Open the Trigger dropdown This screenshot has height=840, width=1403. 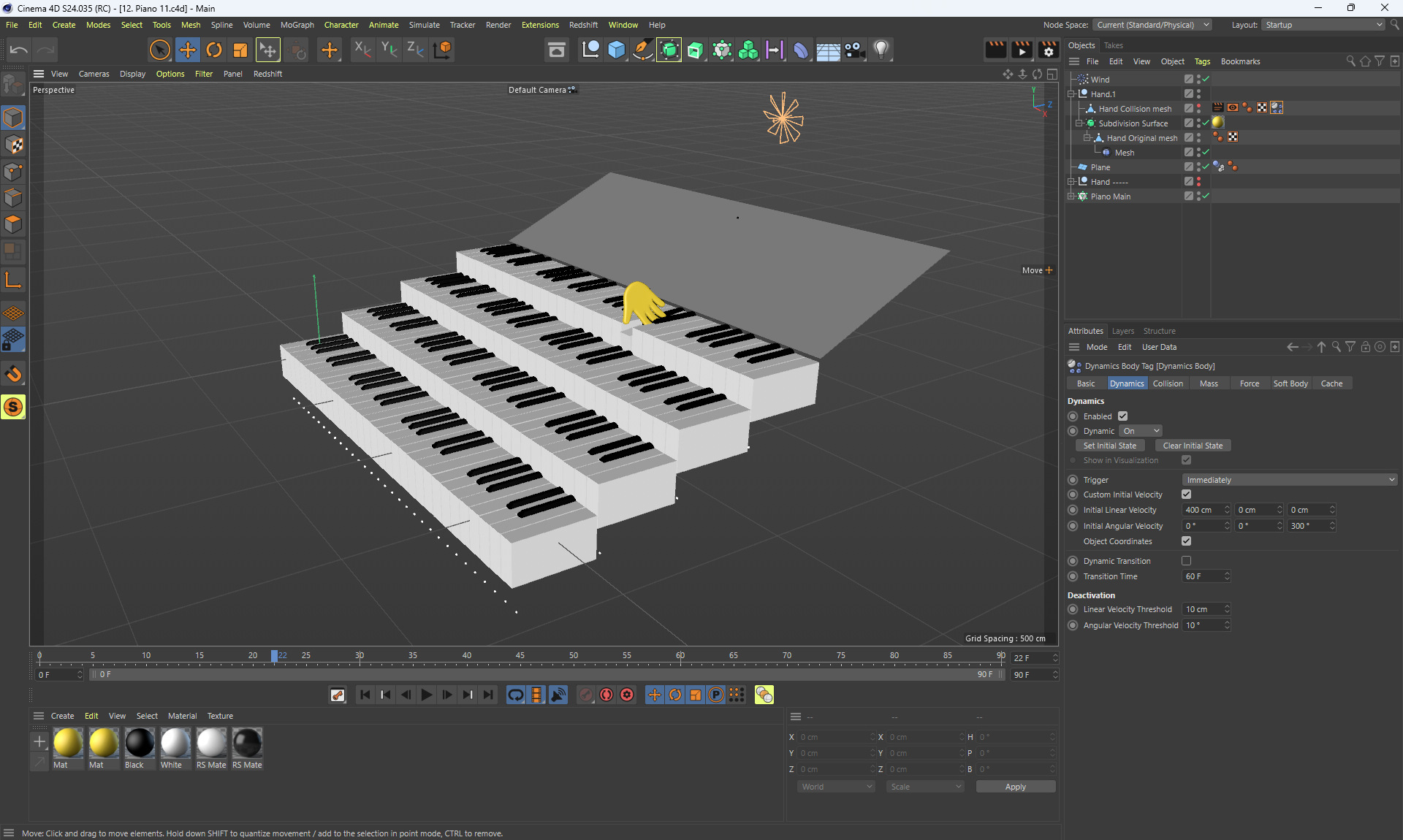click(1290, 480)
